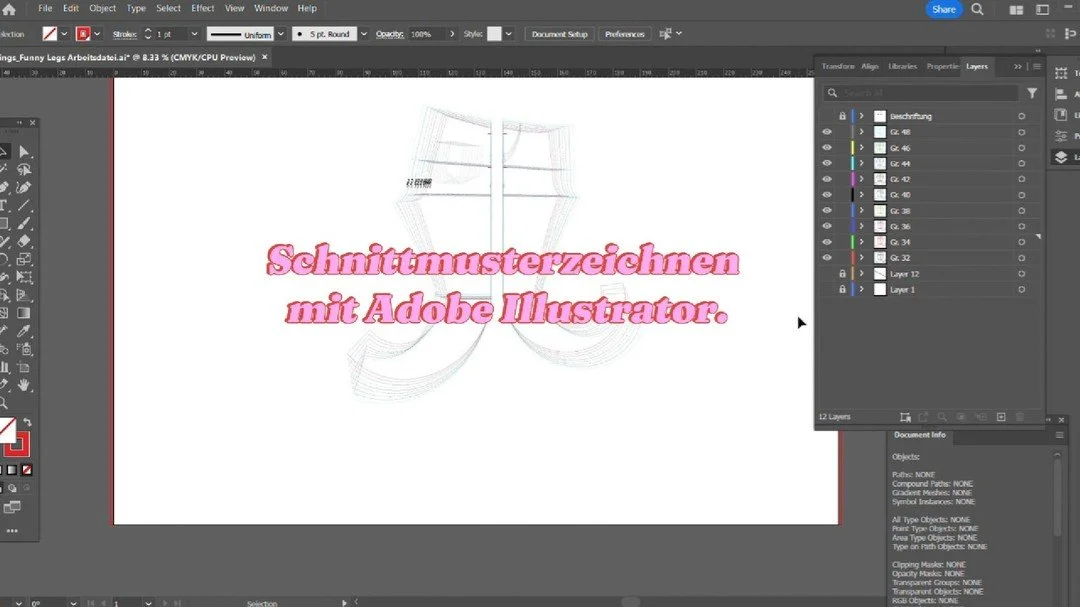Click the Stroke label link

pos(125,34)
